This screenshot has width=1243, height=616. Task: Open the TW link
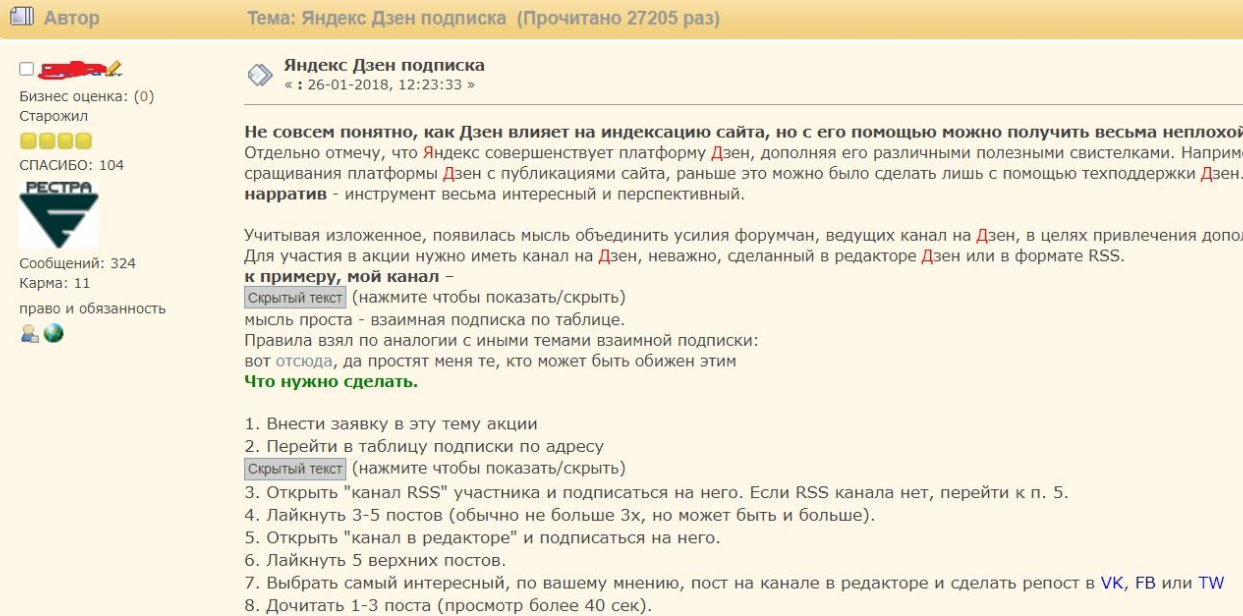pos(1211,583)
